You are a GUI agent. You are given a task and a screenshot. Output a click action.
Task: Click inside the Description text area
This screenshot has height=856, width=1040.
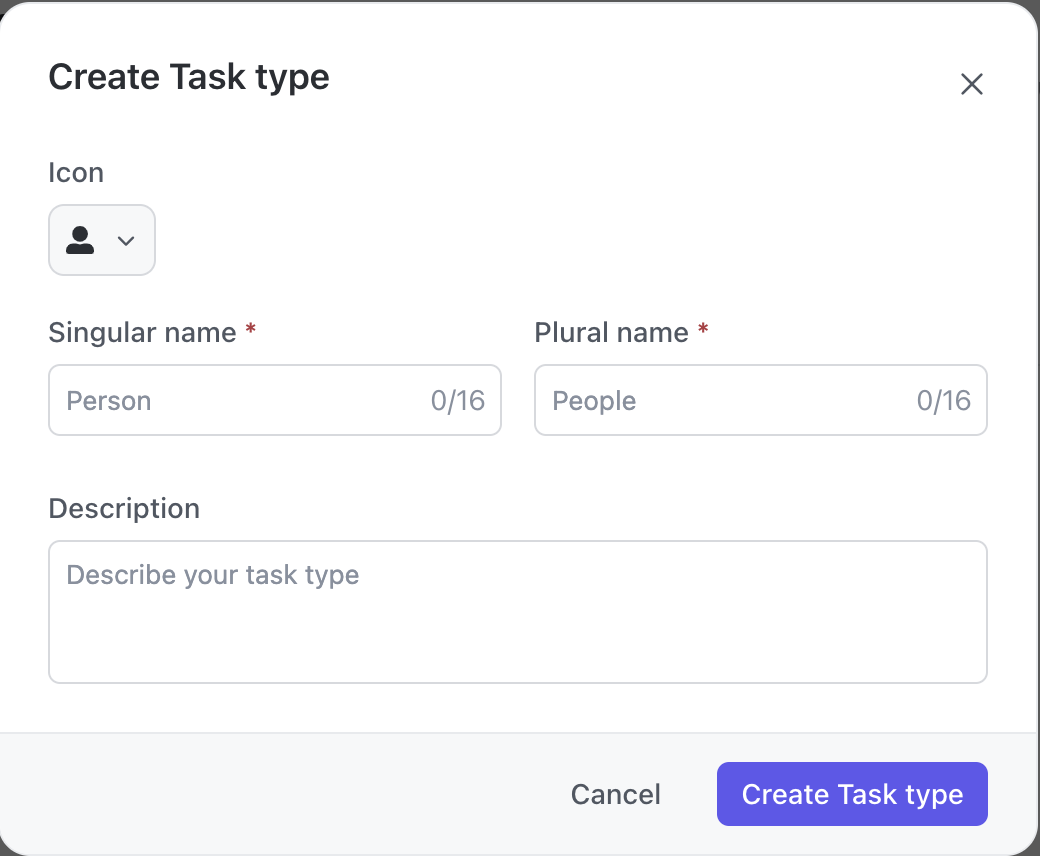pyautogui.click(x=518, y=610)
